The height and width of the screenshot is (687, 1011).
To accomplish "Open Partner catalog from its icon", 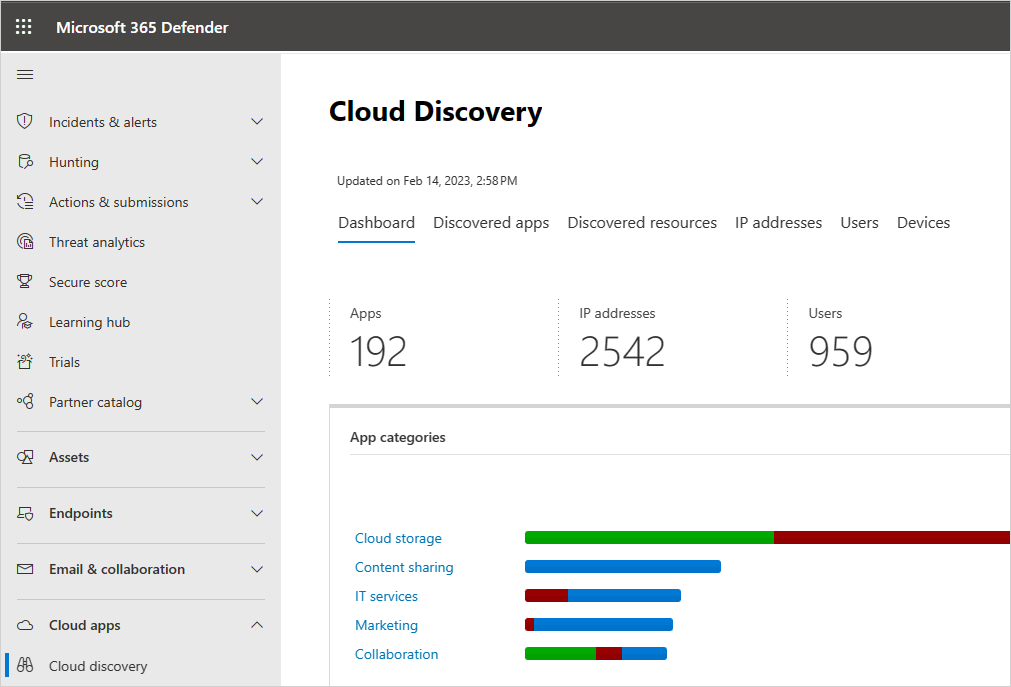I will [x=24, y=401].
